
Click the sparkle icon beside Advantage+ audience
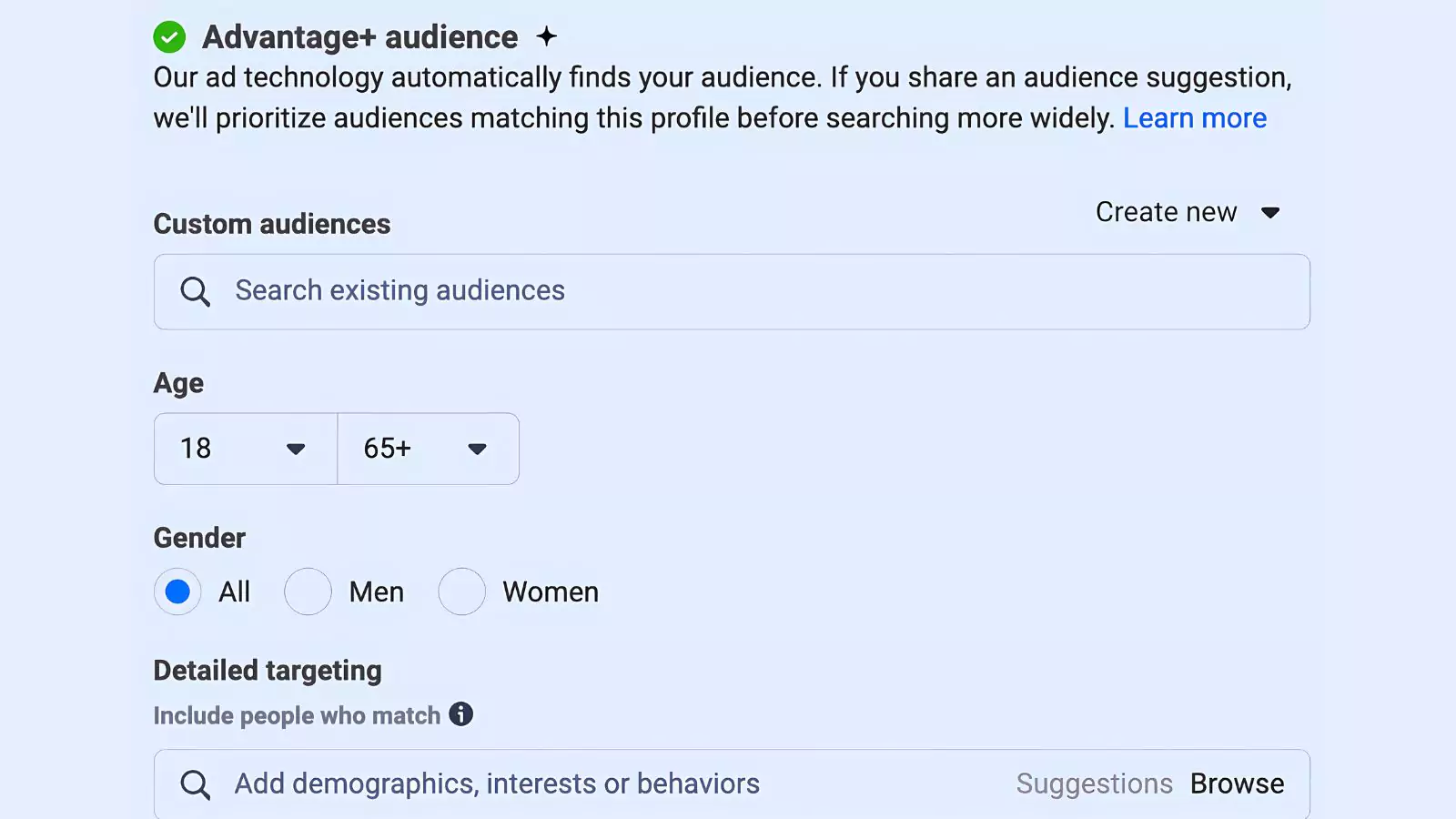tap(546, 36)
